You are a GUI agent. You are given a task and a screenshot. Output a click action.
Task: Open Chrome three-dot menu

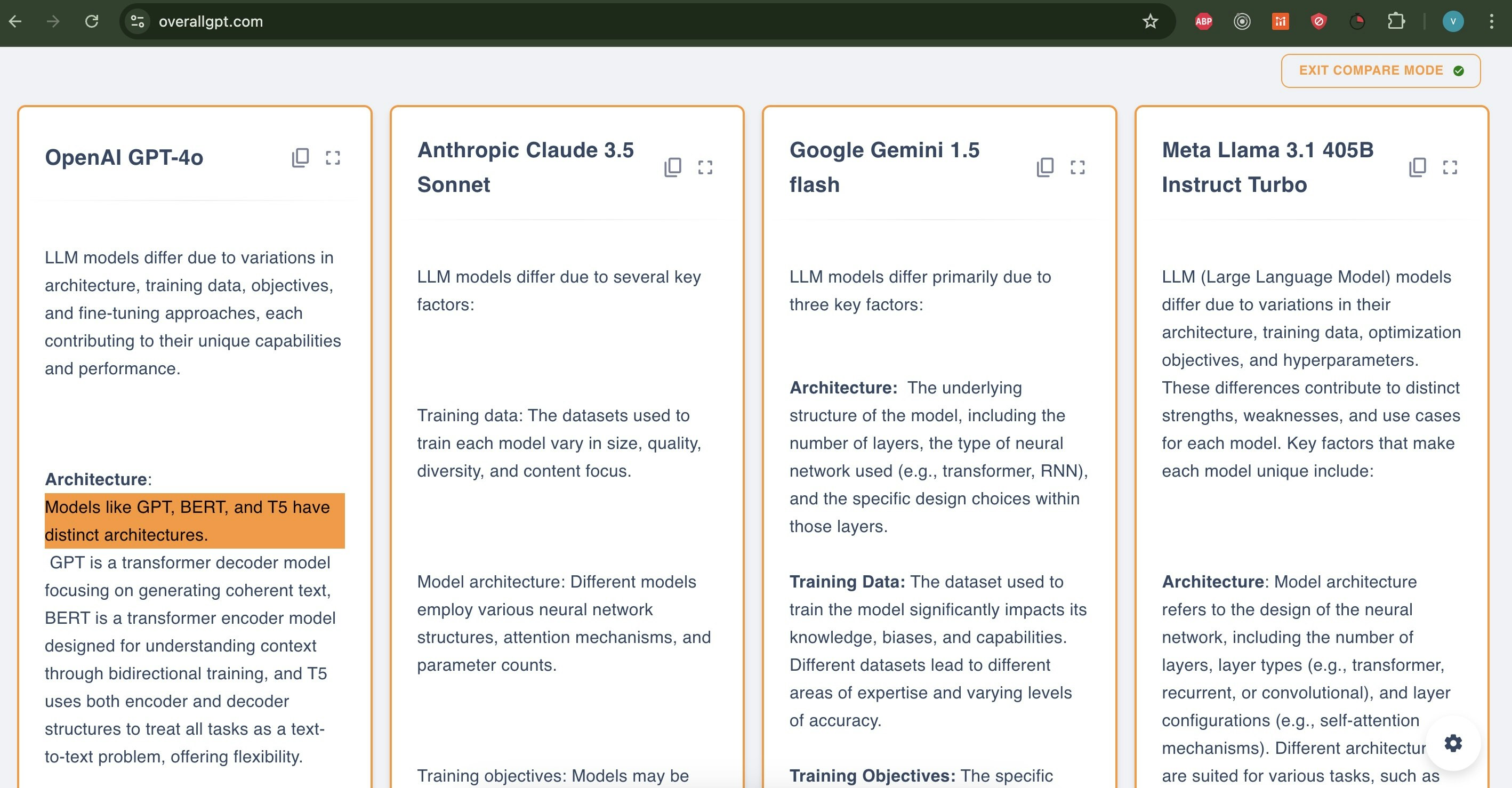[1491, 22]
